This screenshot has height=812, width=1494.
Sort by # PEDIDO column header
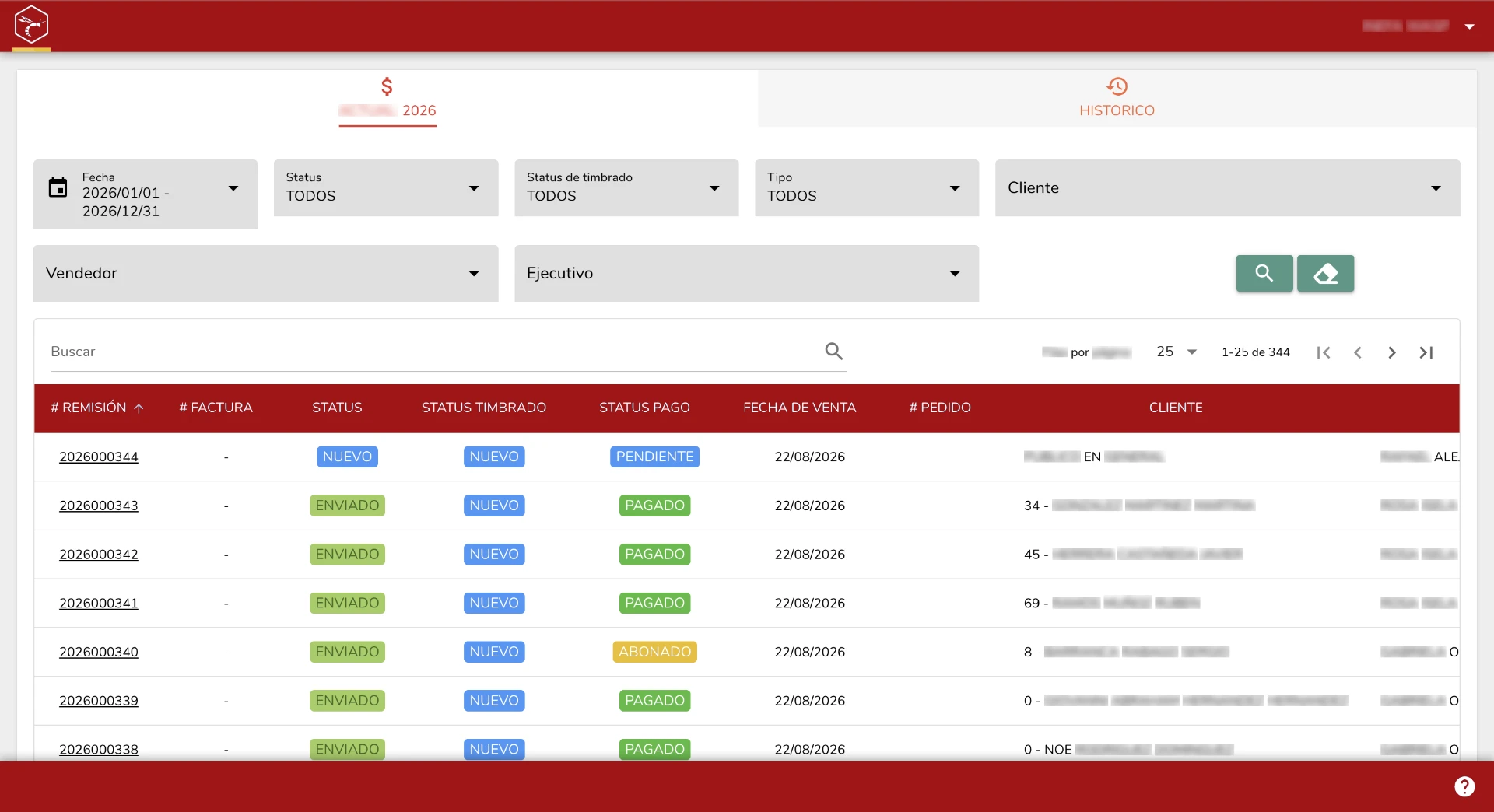940,408
